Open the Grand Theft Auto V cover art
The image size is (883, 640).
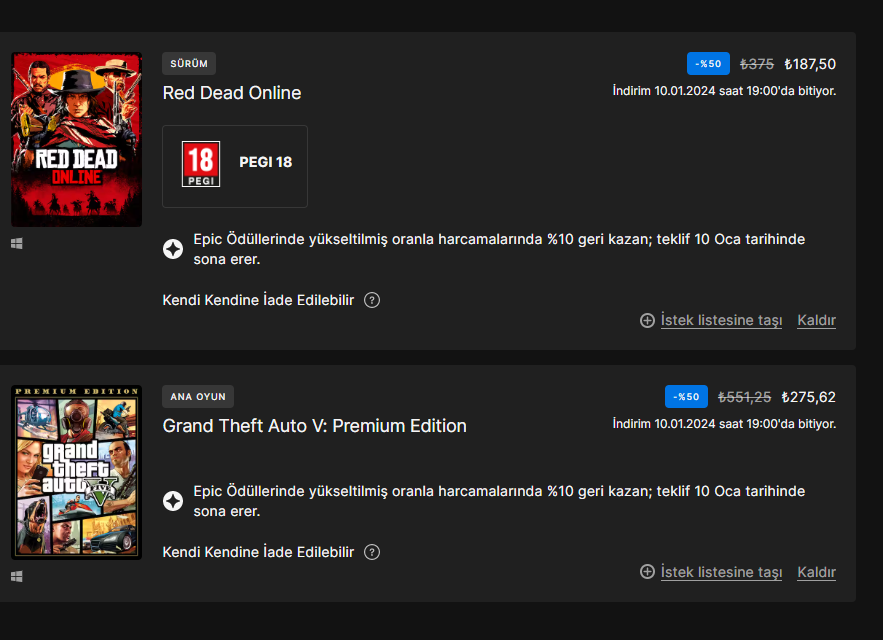pos(76,472)
